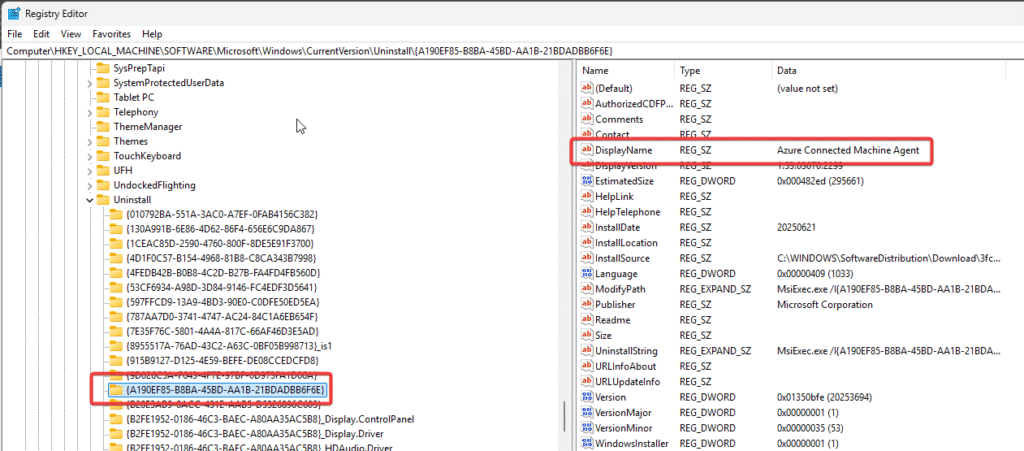Image resolution: width=1024 pixels, height=451 pixels.
Task: Open the File menu
Action: tap(14, 34)
